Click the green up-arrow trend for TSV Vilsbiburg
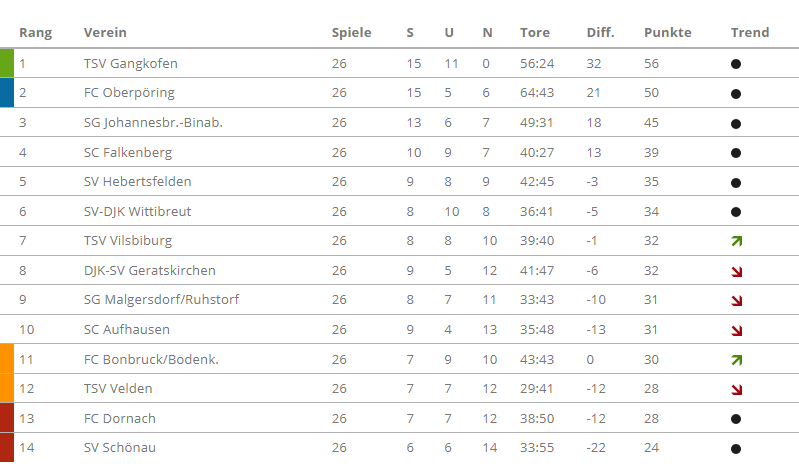The image size is (799, 467). (x=736, y=241)
